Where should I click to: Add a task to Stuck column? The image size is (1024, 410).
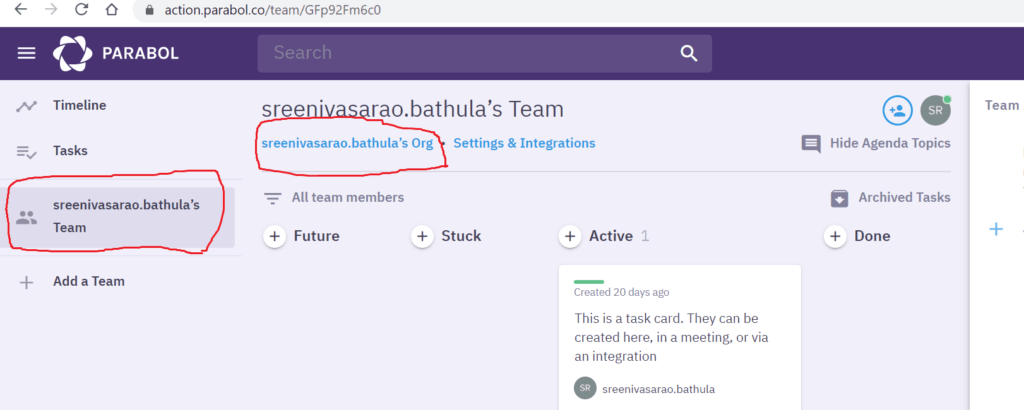point(423,236)
